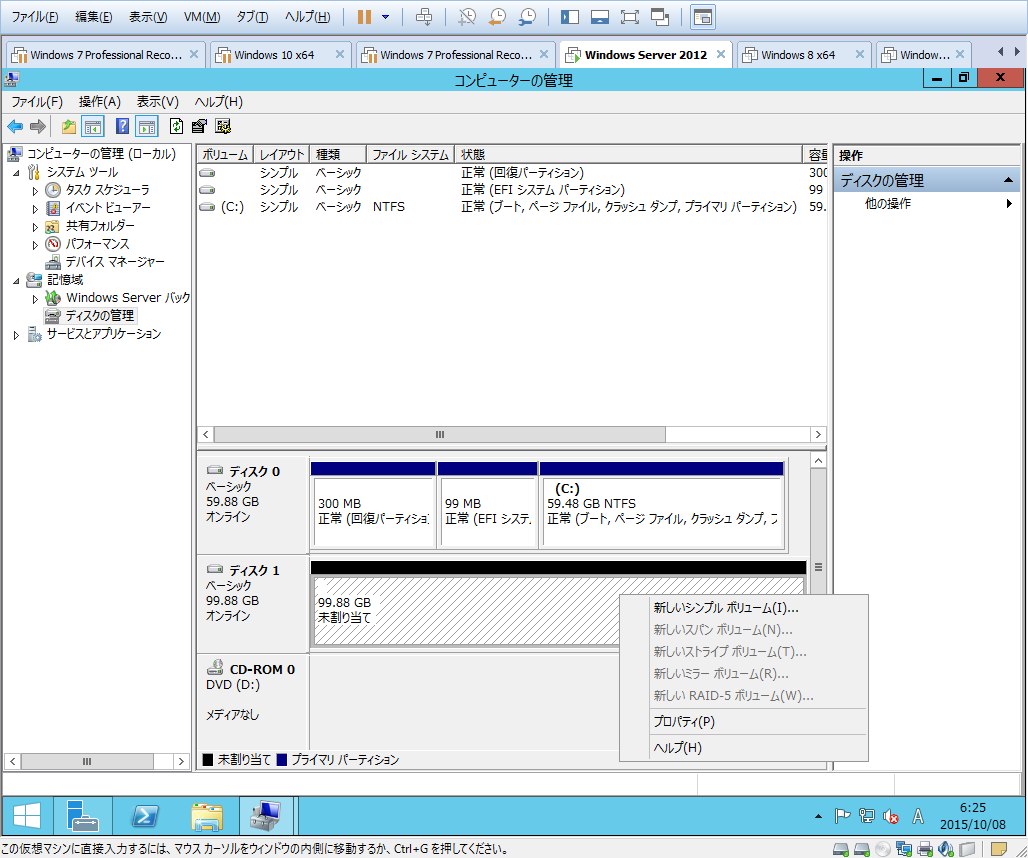The height and width of the screenshot is (858, 1028).
Task: Expand the イベント ビューアー node
Action: pyautogui.click(x=35, y=209)
